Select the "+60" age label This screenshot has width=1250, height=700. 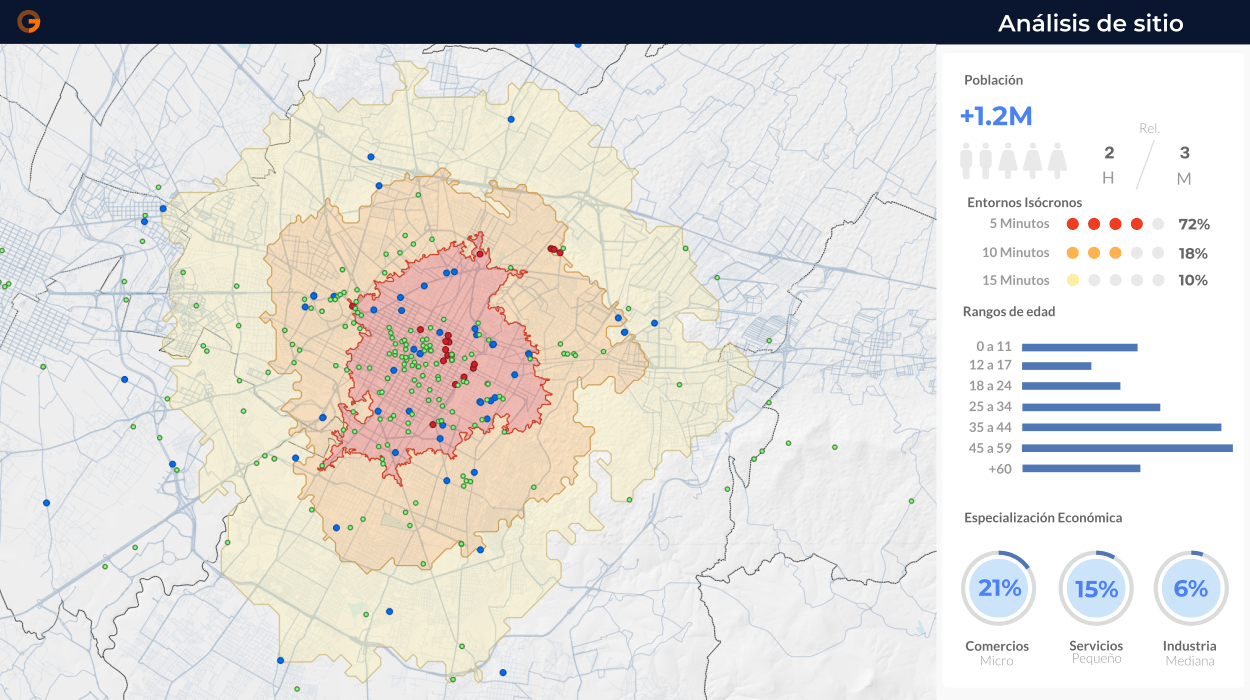point(1000,468)
